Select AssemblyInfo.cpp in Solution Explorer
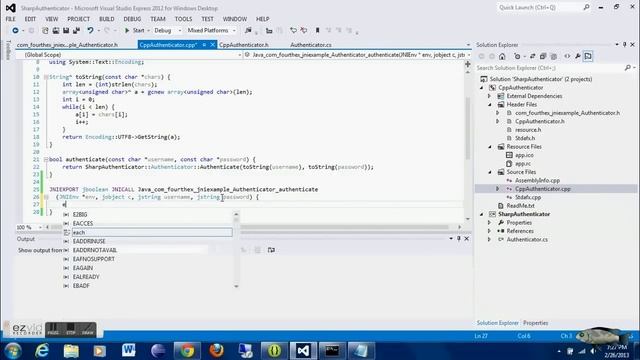The height and width of the screenshot is (360, 640). pos(537,180)
